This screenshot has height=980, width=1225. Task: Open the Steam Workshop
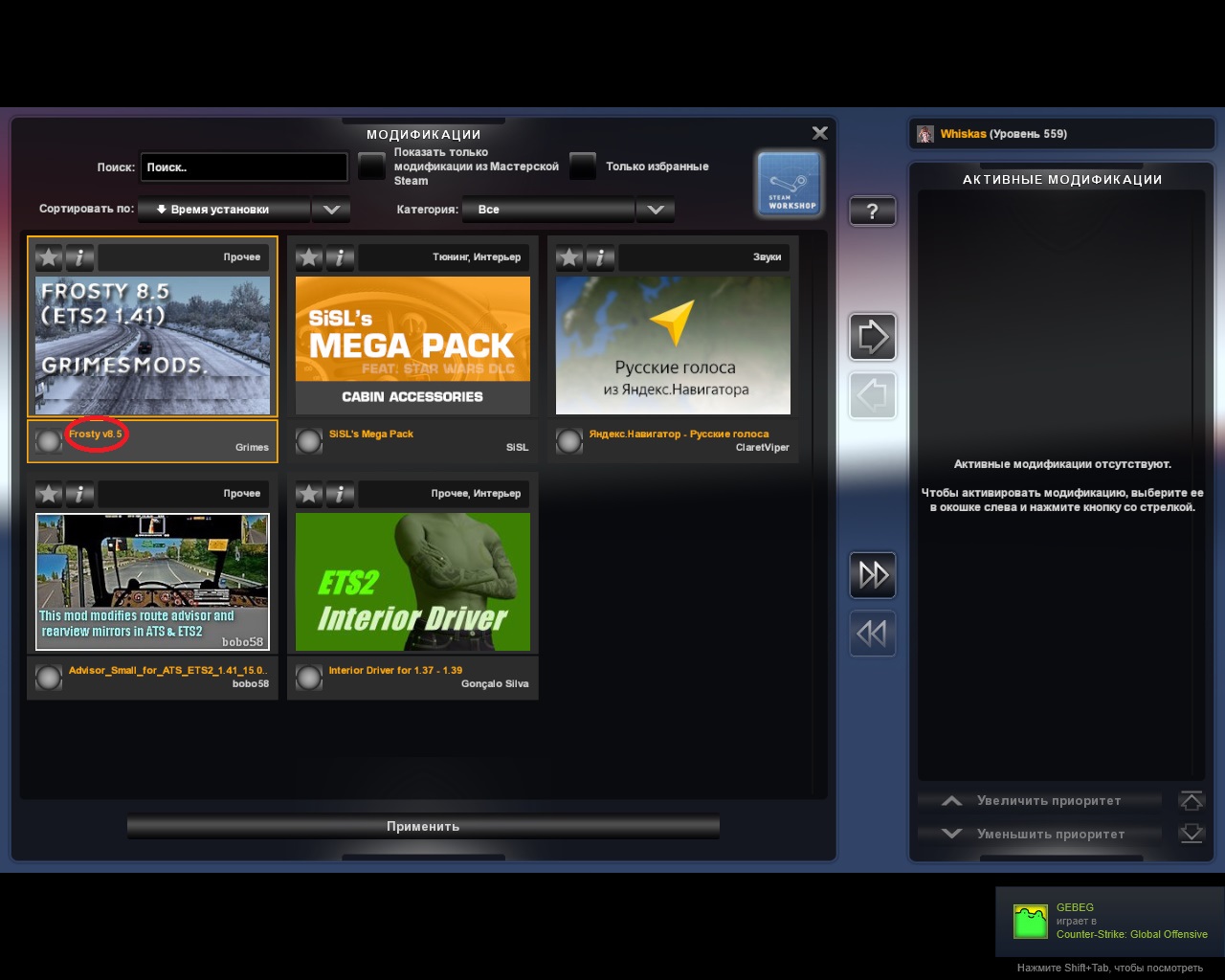click(791, 182)
